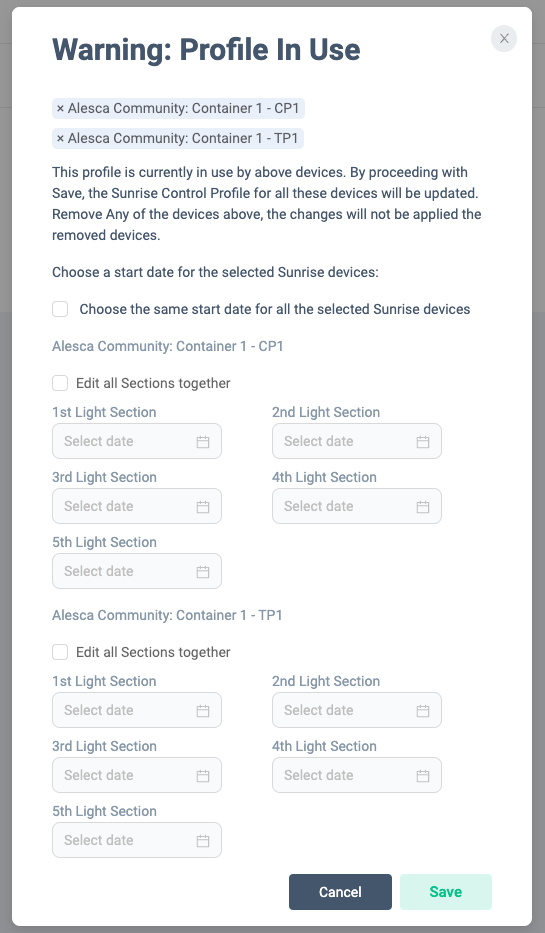This screenshot has height=933, width=545.
Task: Check Edit all Sections together for TP1
Action: point(60,652)
